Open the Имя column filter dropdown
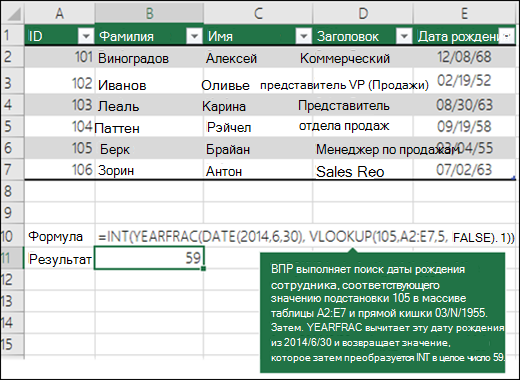This screenshot has width=520, height=380. pos(303,36)
